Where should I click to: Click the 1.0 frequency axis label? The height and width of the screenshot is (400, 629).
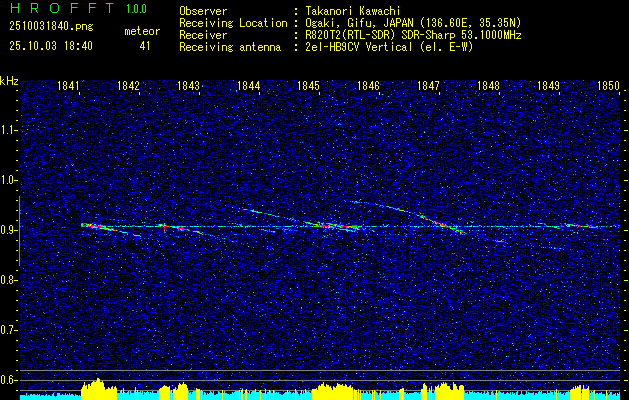click(8, 180)
